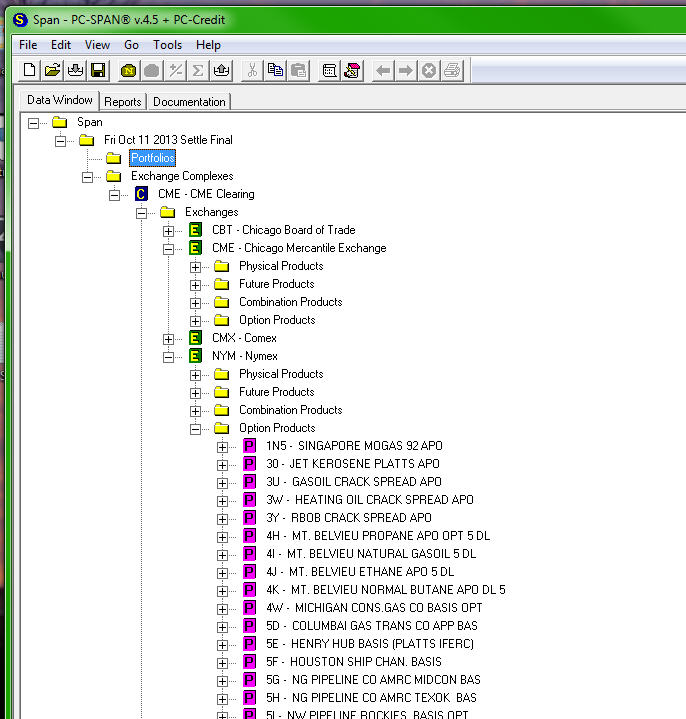Click the Sigma calculate toolbar icon

198,70
